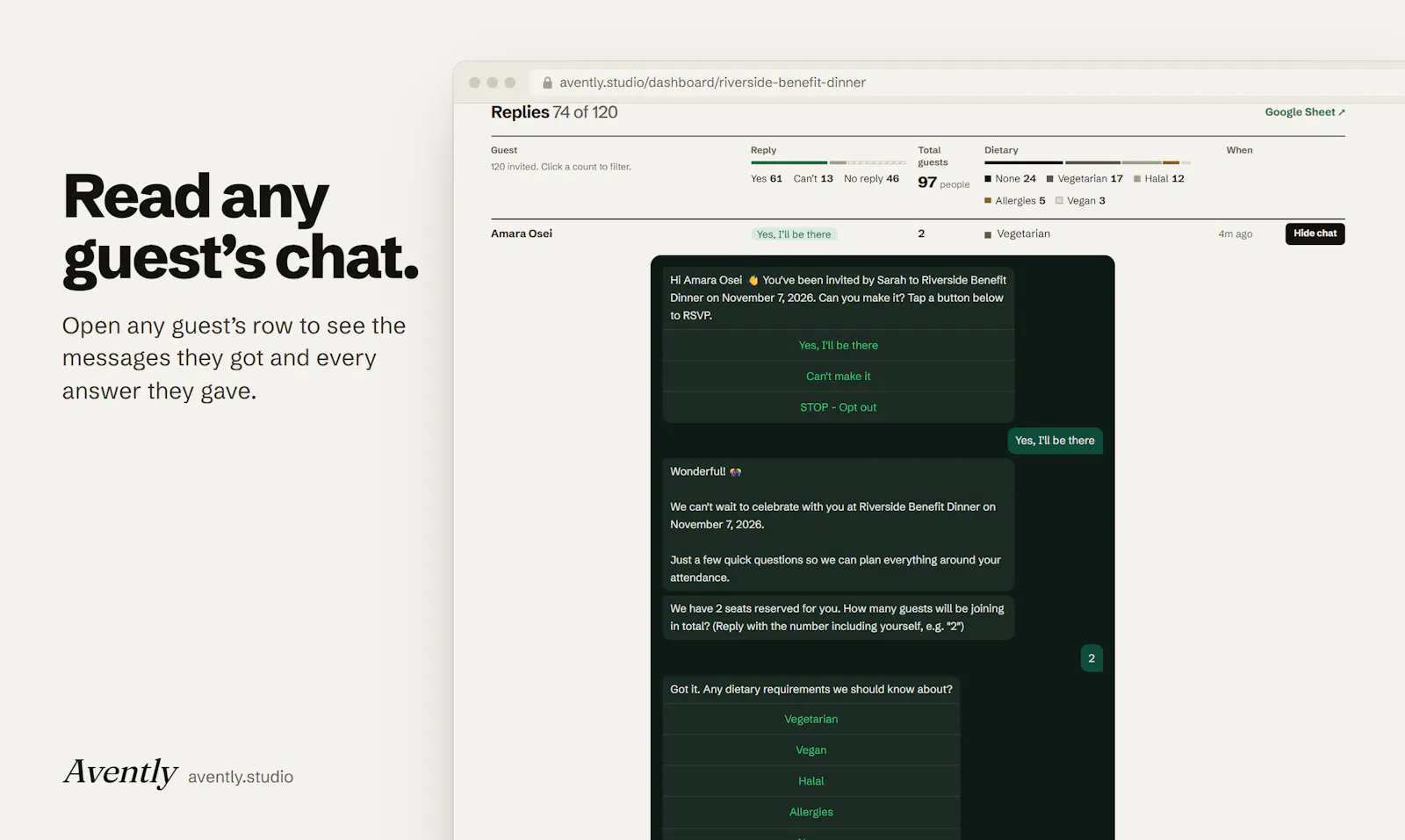
Task: Click the When column header
Action: click(x=1239, y=150)
